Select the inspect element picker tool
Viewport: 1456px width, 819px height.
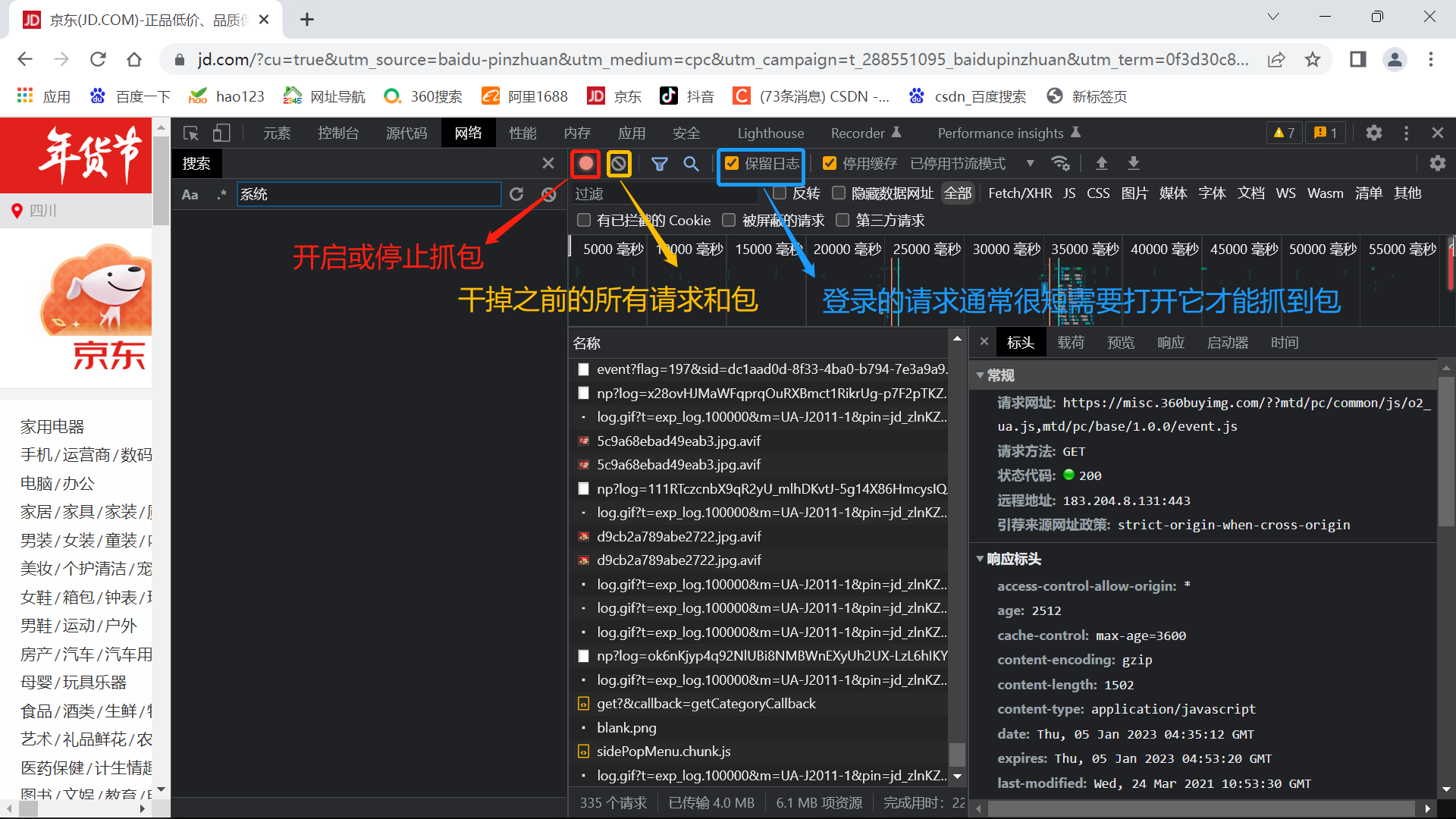click(191, 133)
